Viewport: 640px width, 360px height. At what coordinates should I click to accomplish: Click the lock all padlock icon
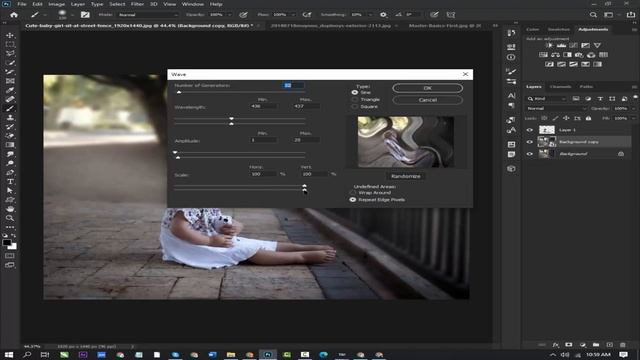tap(588, 118)
